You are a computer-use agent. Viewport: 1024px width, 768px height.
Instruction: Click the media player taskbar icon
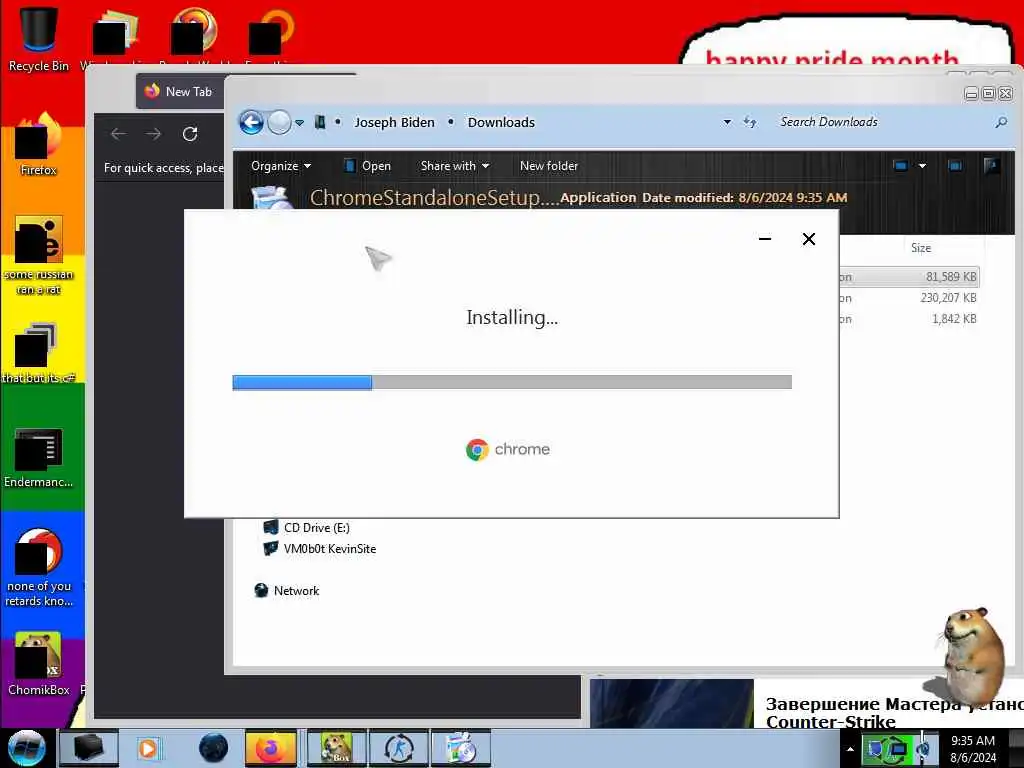[148, 748]
